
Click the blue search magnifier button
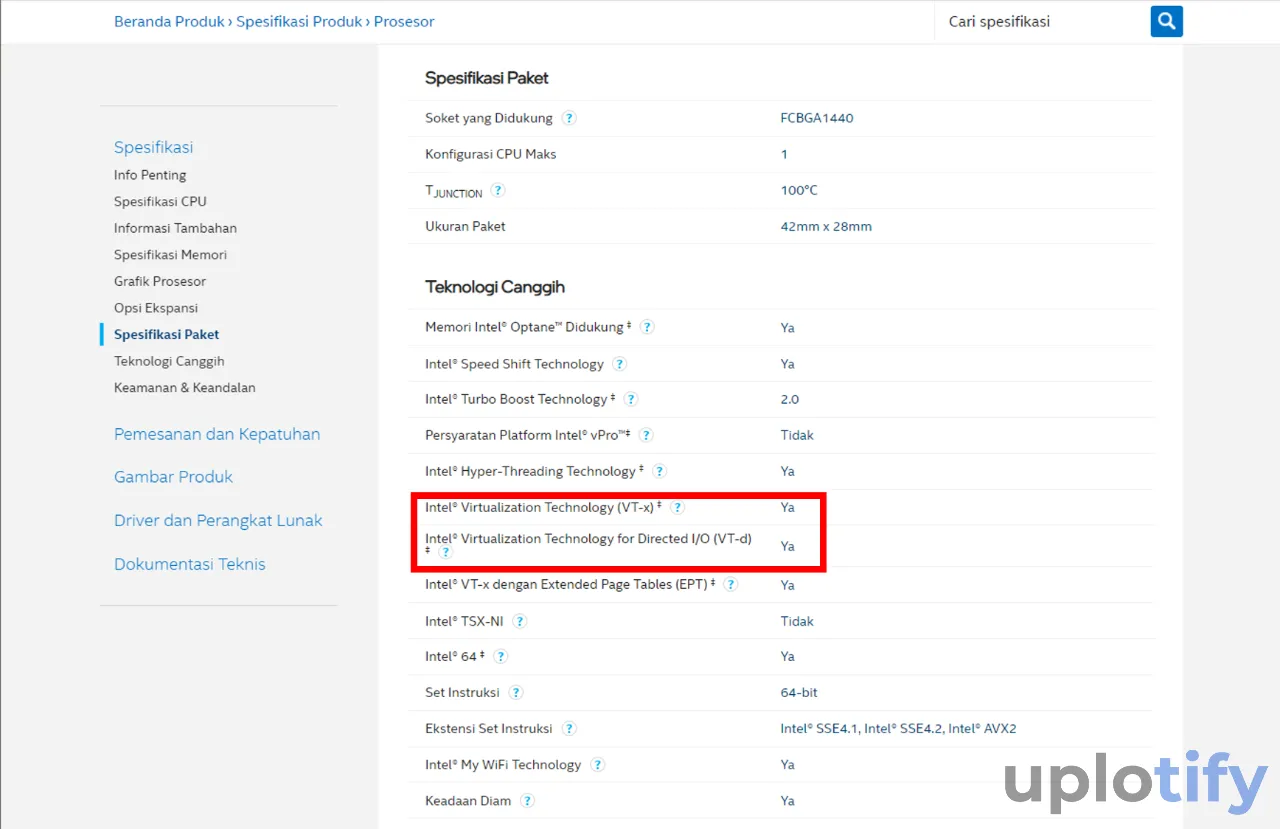coord(1166,21)
